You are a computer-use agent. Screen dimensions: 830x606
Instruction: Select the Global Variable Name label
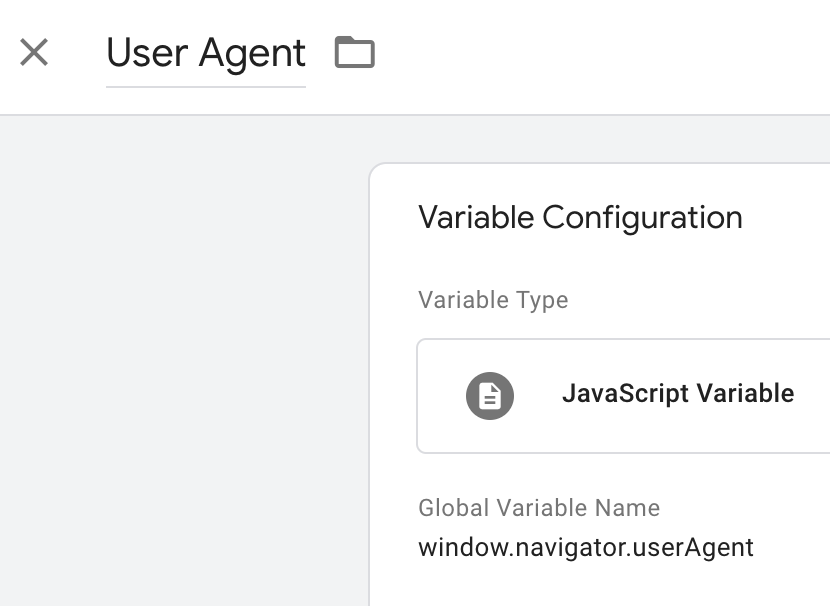coord(539,508)
